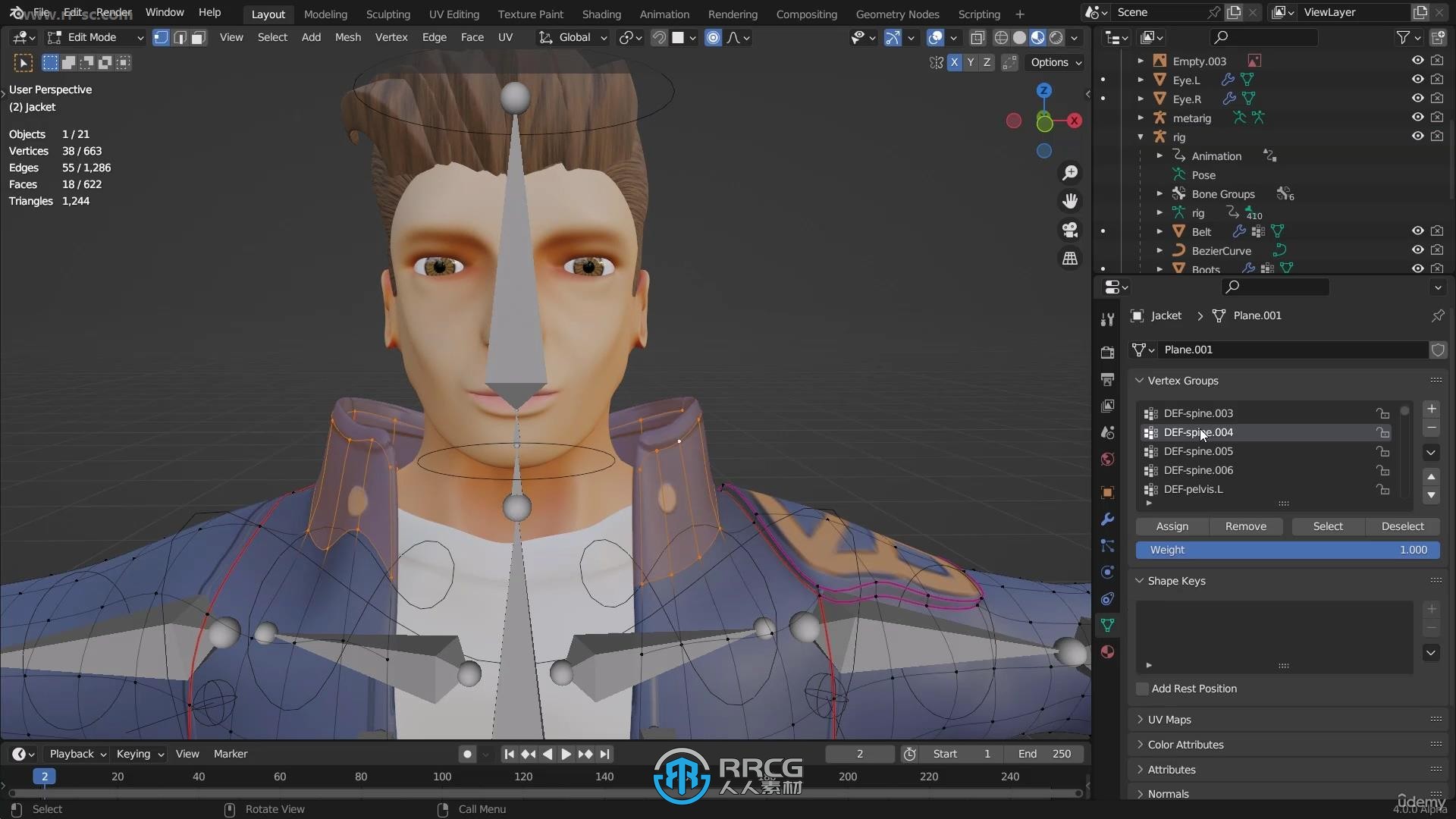Remove vertex group minus button
Image resolution: width=1456 pixels, height=819 pixels.
(x=1431, y=428)
